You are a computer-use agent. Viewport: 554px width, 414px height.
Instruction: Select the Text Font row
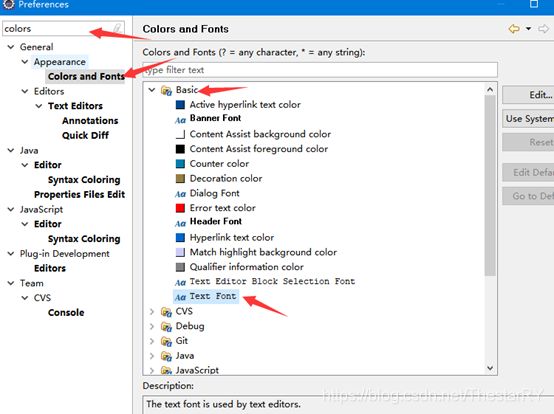point(206,297)
